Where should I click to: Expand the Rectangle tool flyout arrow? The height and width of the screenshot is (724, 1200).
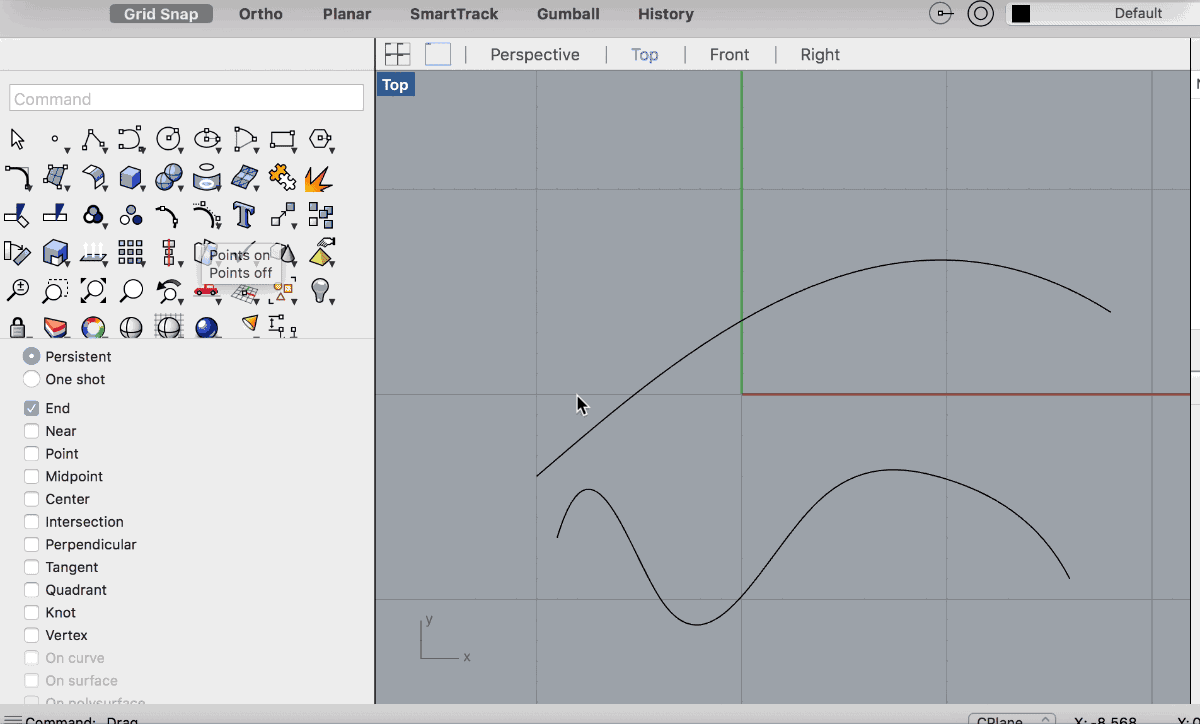coord(294,150)
